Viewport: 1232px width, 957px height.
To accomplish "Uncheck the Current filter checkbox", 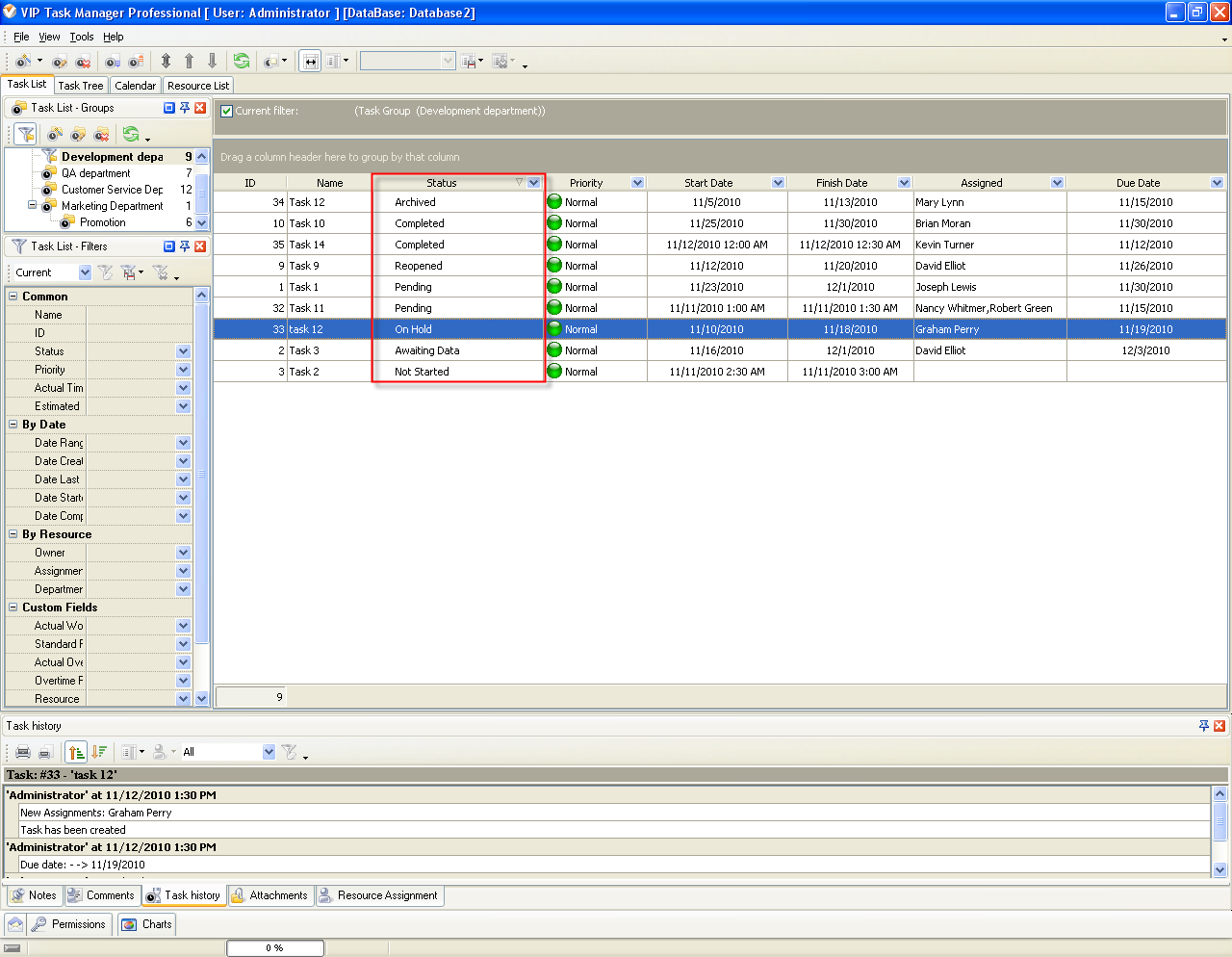I will pos(226,111).
